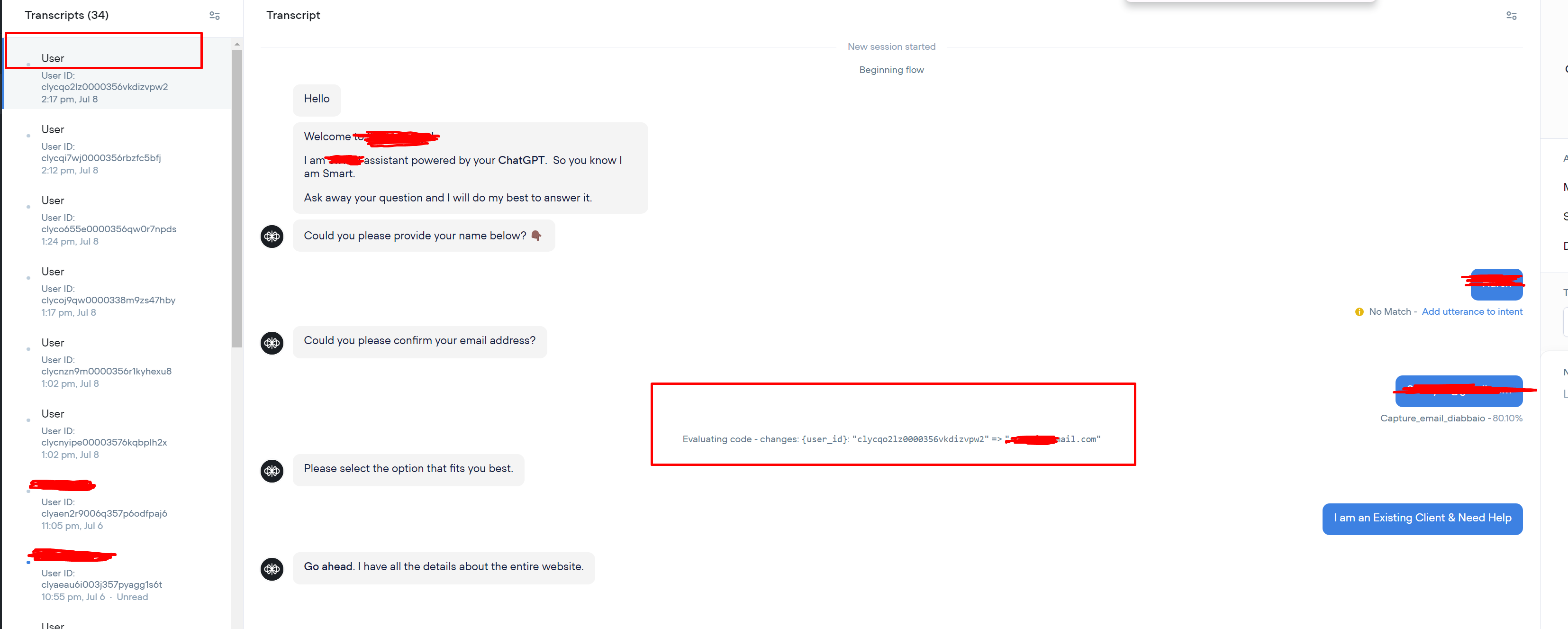Open transcripts list filter settings icon
The width and height of the screenshot is (1568, 629).
click(214, 16)
